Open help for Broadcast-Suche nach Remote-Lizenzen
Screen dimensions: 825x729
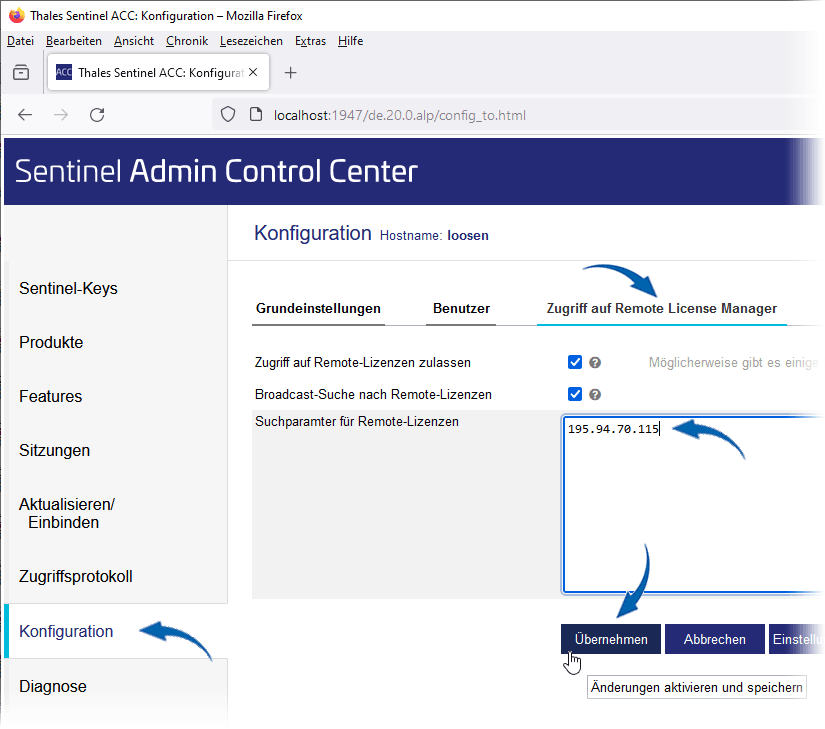click(x=595, y=394)
